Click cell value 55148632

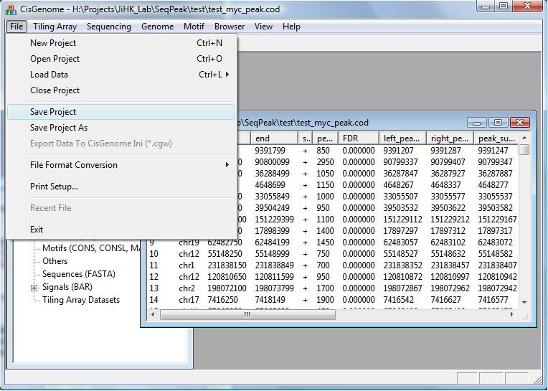[448, 254]
